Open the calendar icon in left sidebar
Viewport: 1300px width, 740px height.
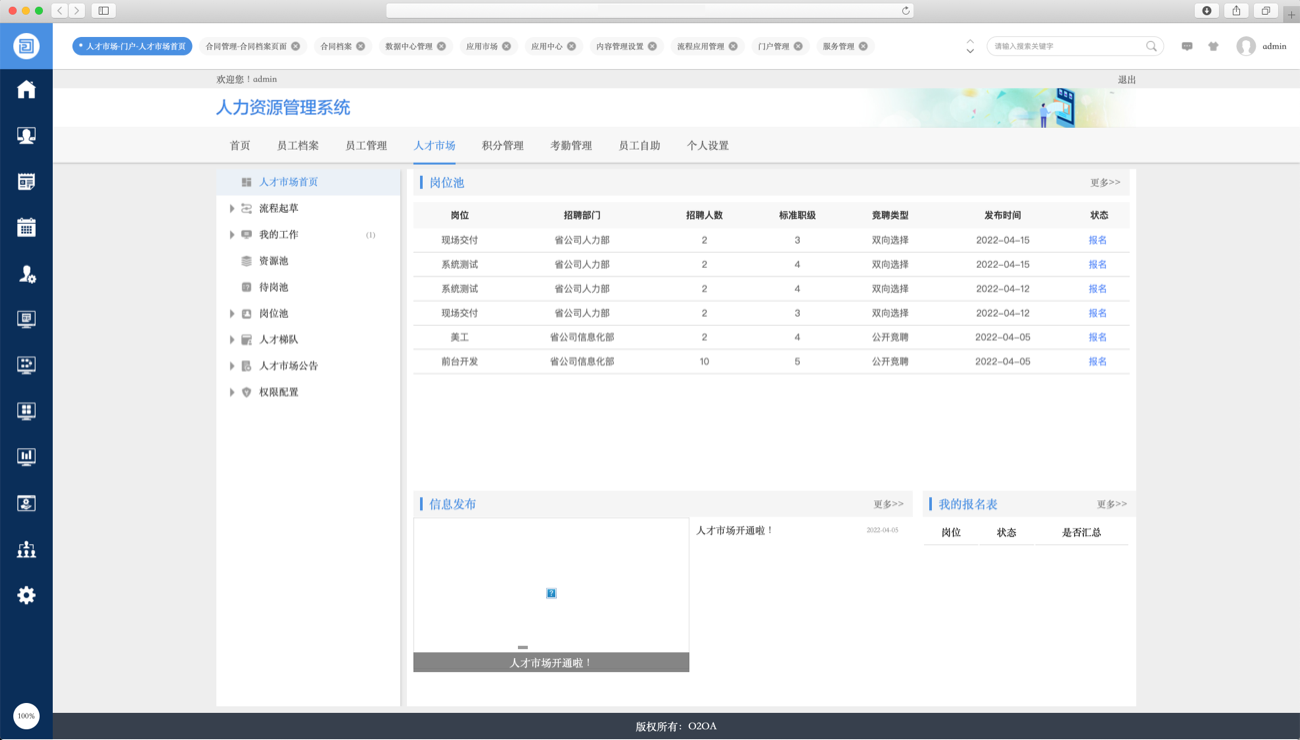[26, 228]
